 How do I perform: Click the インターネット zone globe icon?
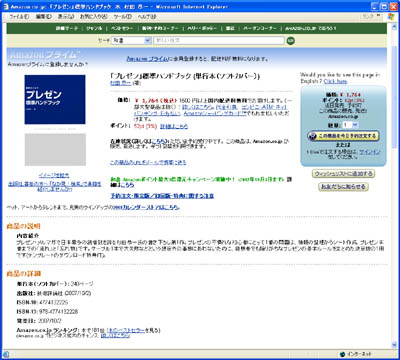tap(342, 354)
